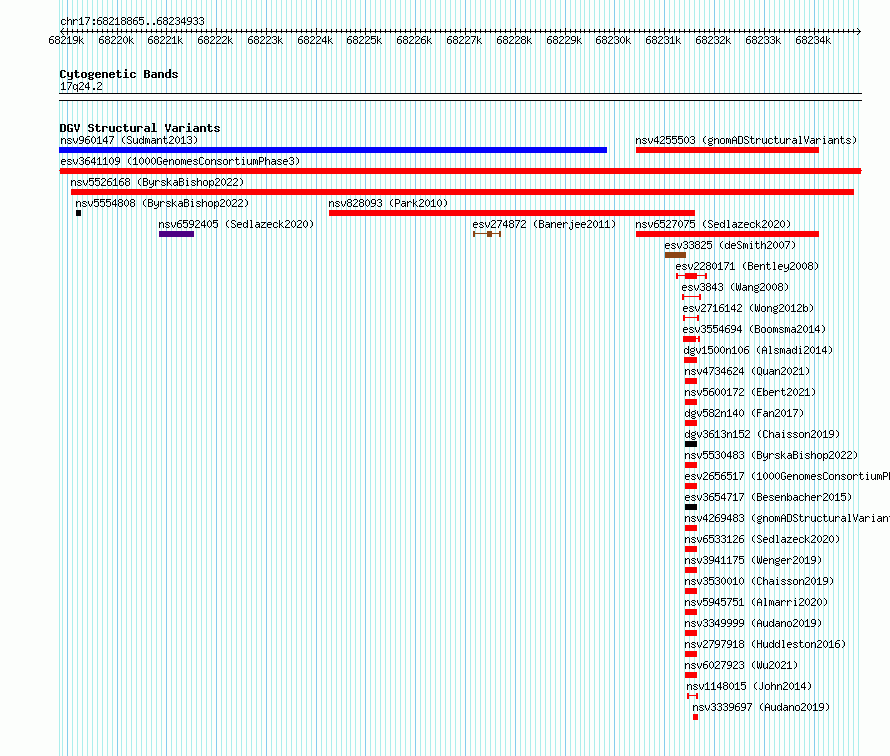Open esv2656517 1000GenomesConsortium label
Image resolution: width=890 pixels, height=756 pixels.
pyautogui.click(x=787, y=476)
